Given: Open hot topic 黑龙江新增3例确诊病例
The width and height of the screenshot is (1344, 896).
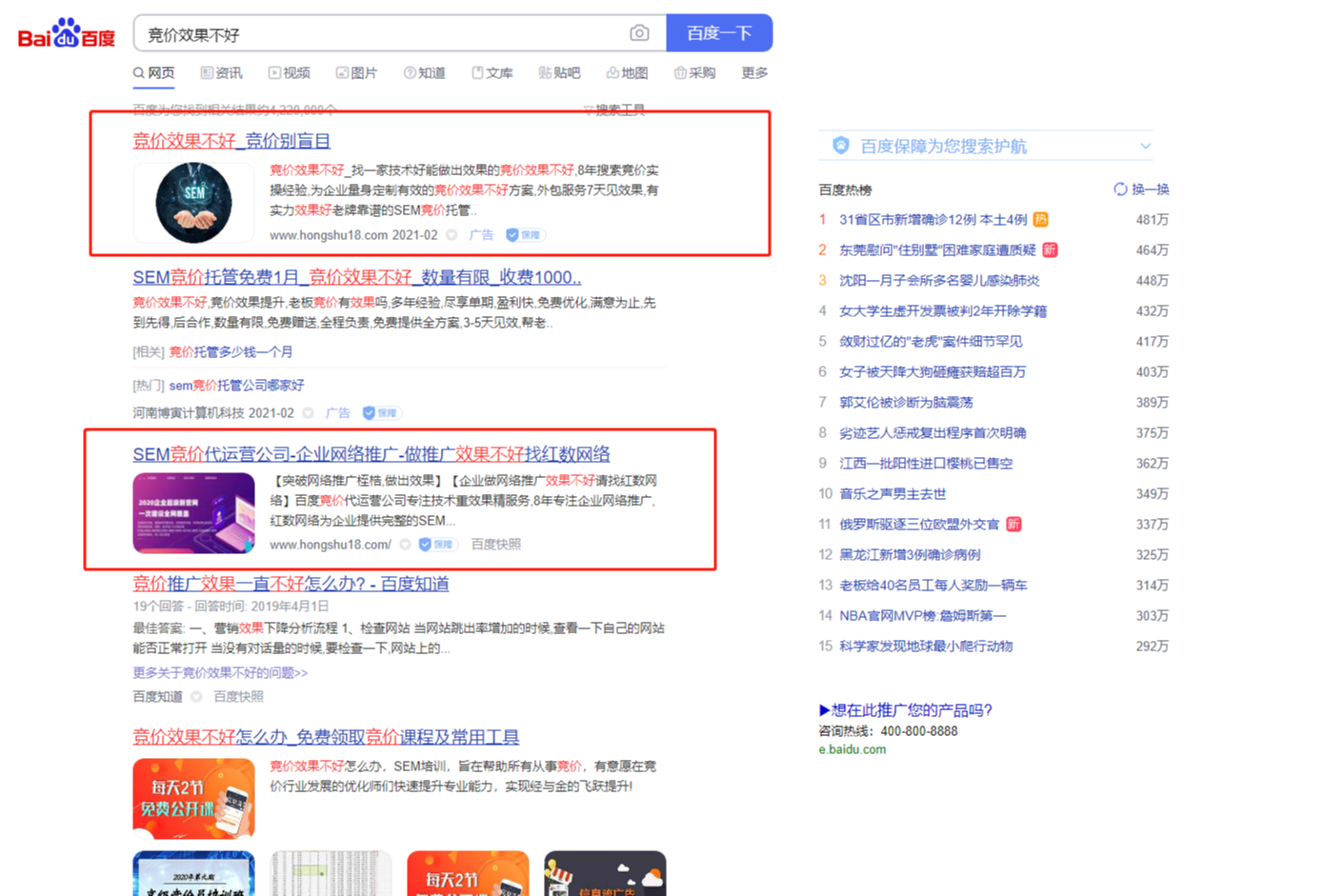Looking at the screenshot, I should pos(910,555).
